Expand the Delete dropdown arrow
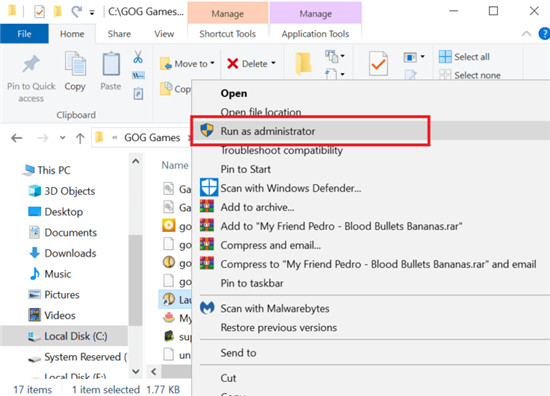The image size is (550, 396). 273,63
